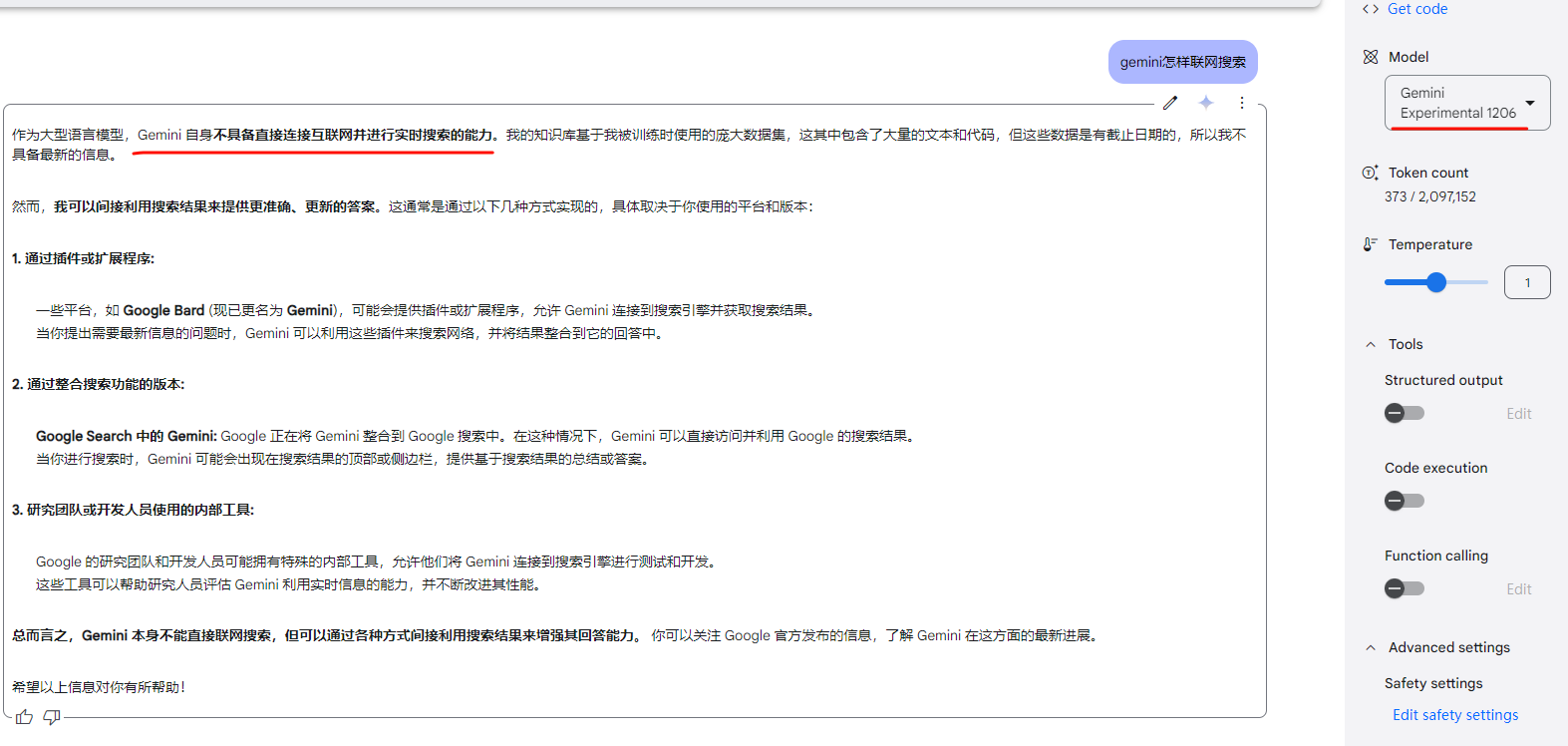Image resolution: width=1568 pixels, height=746 pixels.
Task: Click the Model icon in settings panel
Action: click(1371, 57)
